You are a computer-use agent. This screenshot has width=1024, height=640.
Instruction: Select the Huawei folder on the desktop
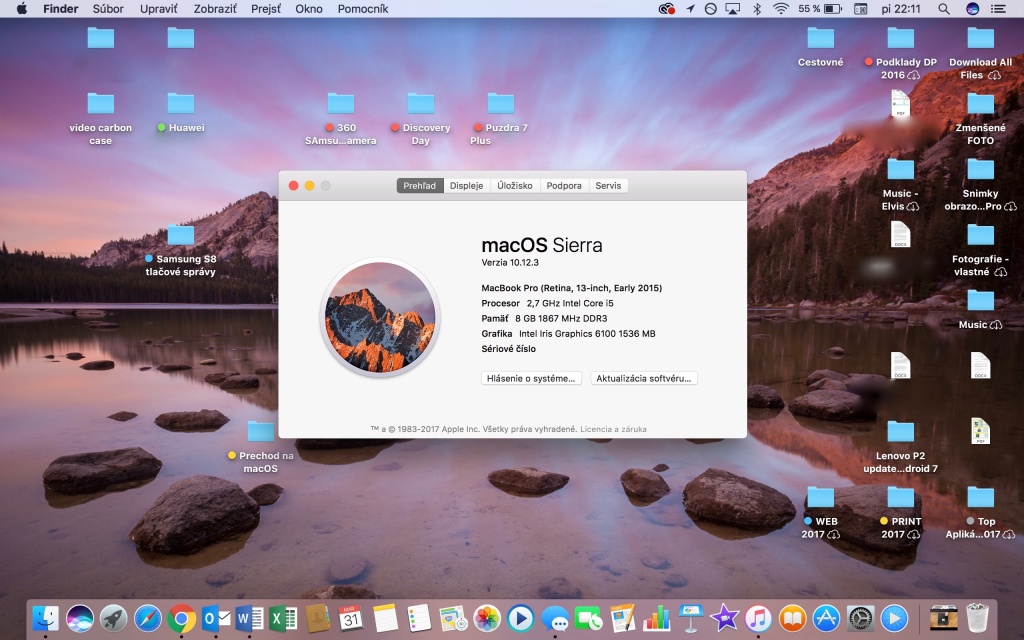coord(181,104)
